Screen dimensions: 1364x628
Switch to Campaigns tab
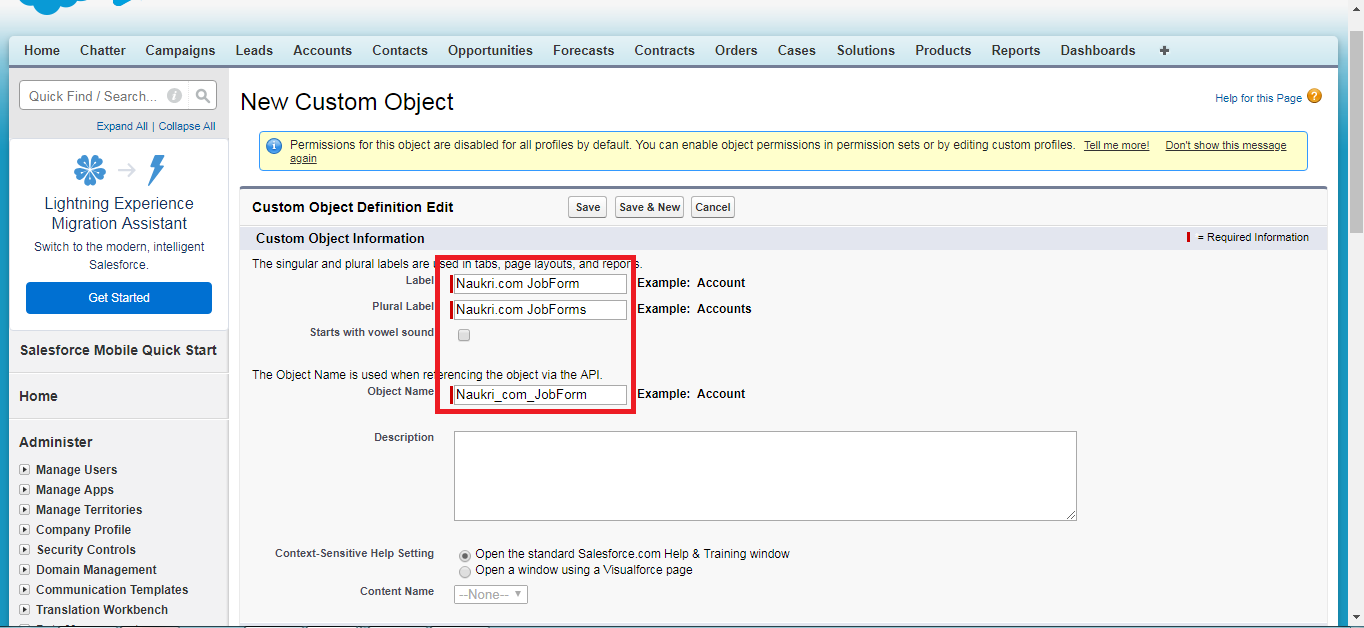[x=180, y=50]
